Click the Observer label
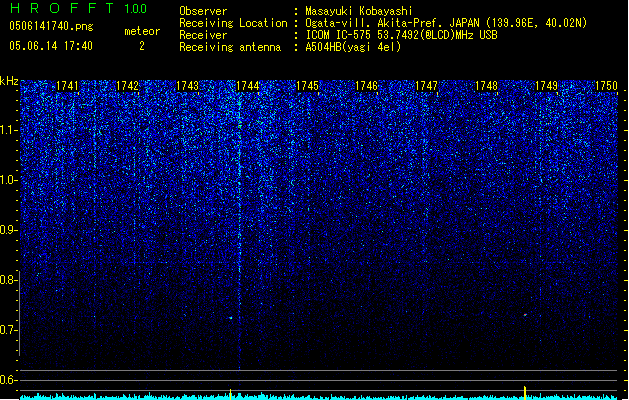629x400 pixels. click(203, 11)
